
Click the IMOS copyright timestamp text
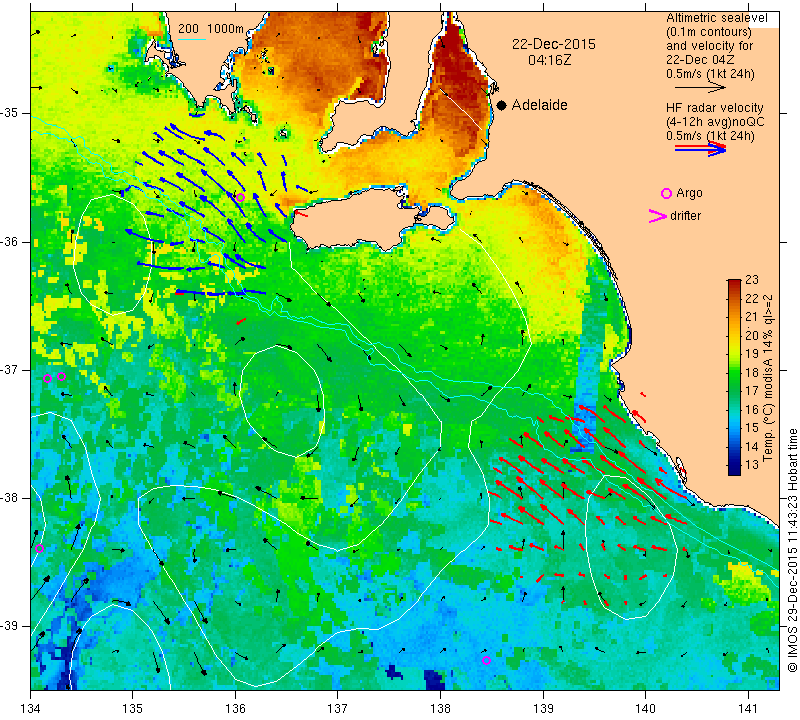pyautogui.click(x=792, y=550)
